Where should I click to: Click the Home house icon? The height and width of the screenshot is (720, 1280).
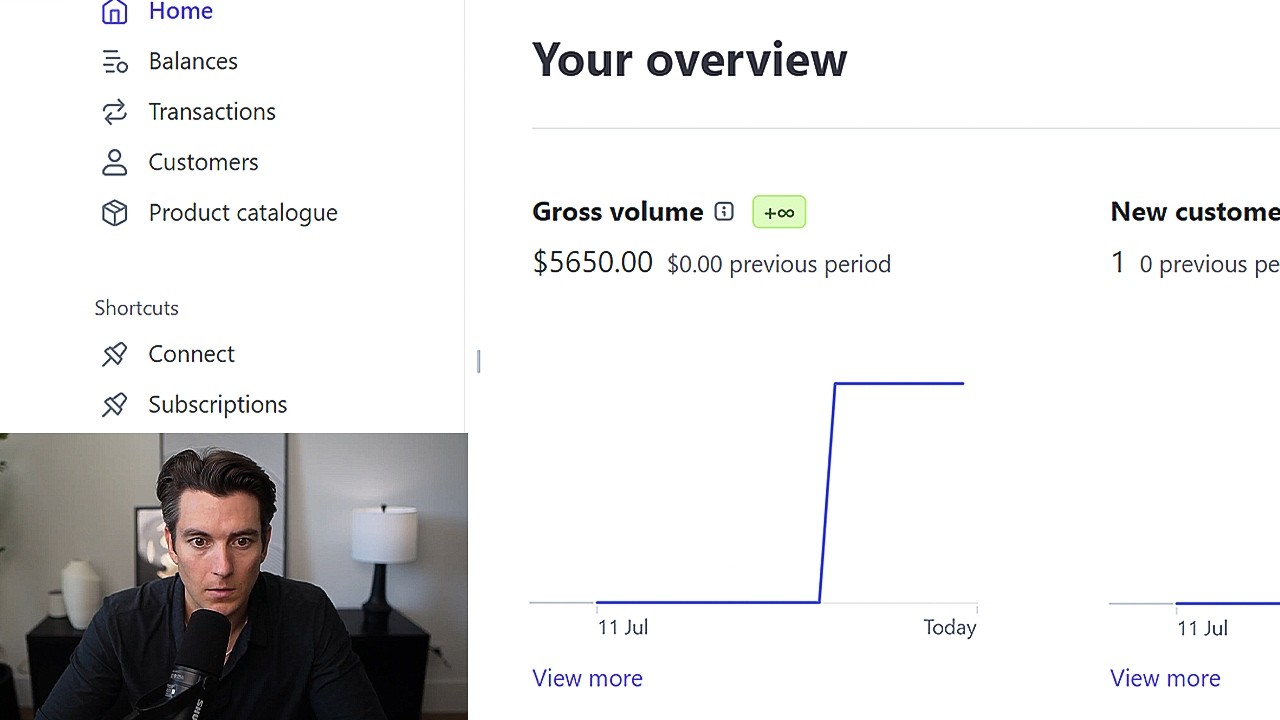click(x=115, y=12)
